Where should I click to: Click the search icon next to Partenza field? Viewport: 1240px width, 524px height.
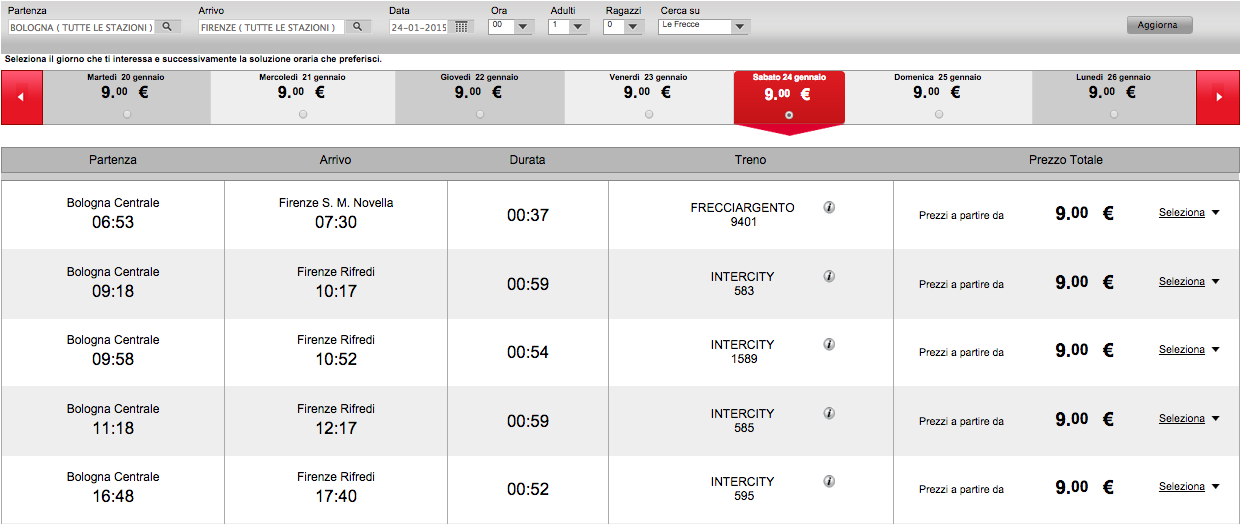click(x=169, y=27)
